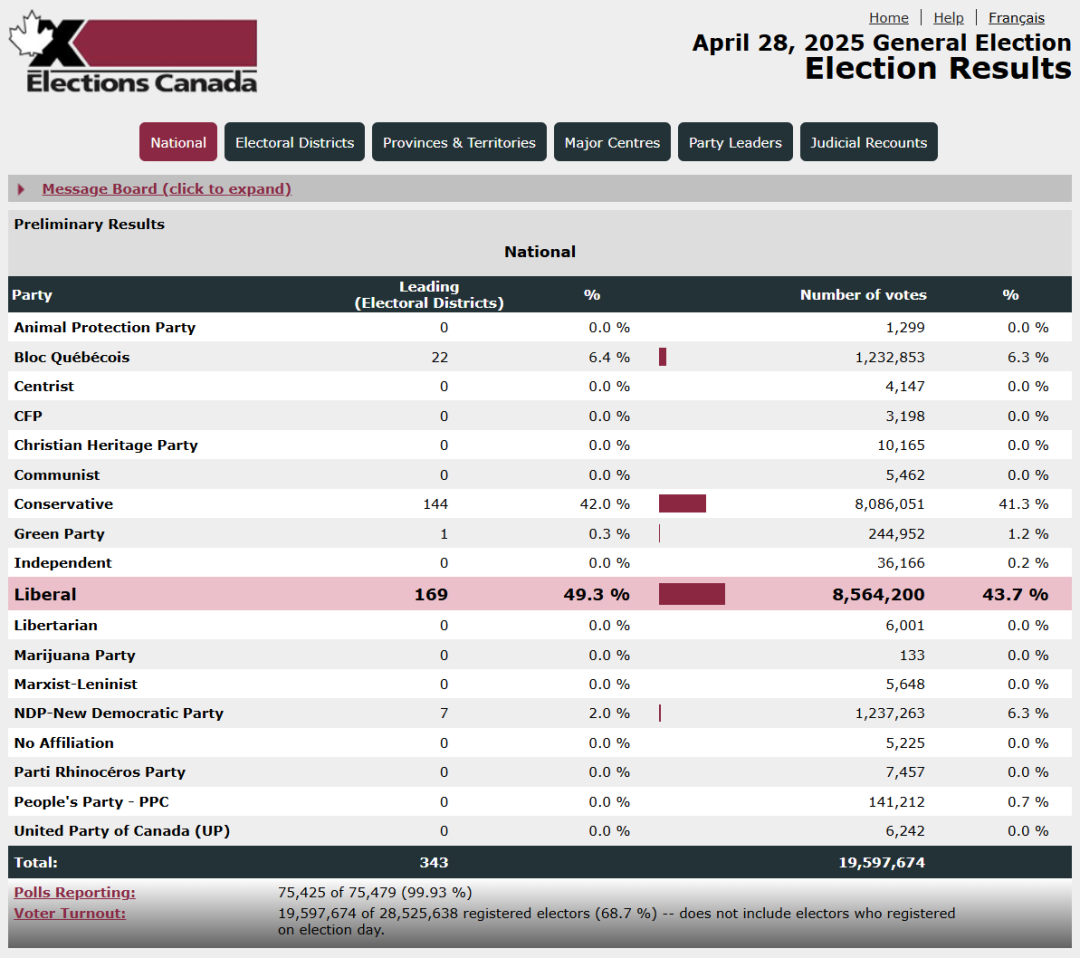Open the Help link
Screen dimensions: 1080x958
pyautogui.click(x=948, y=18)
